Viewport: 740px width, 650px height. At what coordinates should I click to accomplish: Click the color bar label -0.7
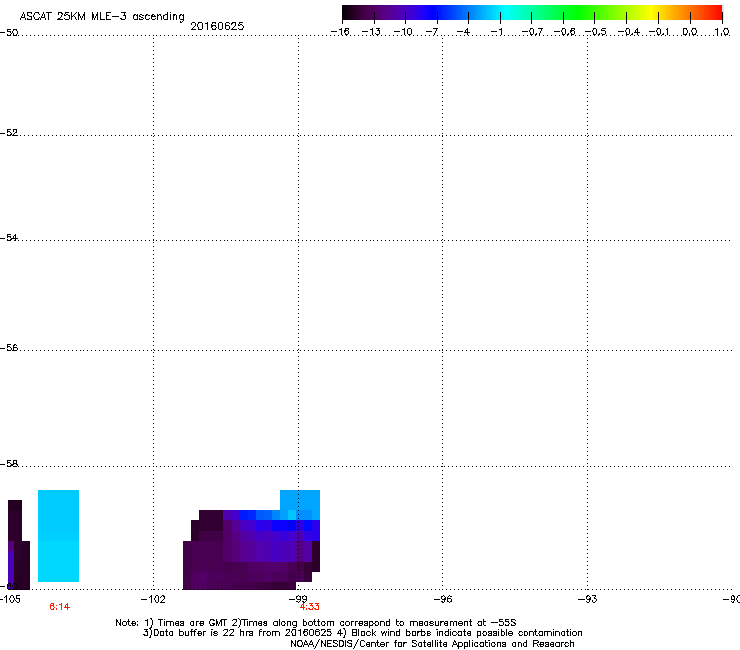532,32
